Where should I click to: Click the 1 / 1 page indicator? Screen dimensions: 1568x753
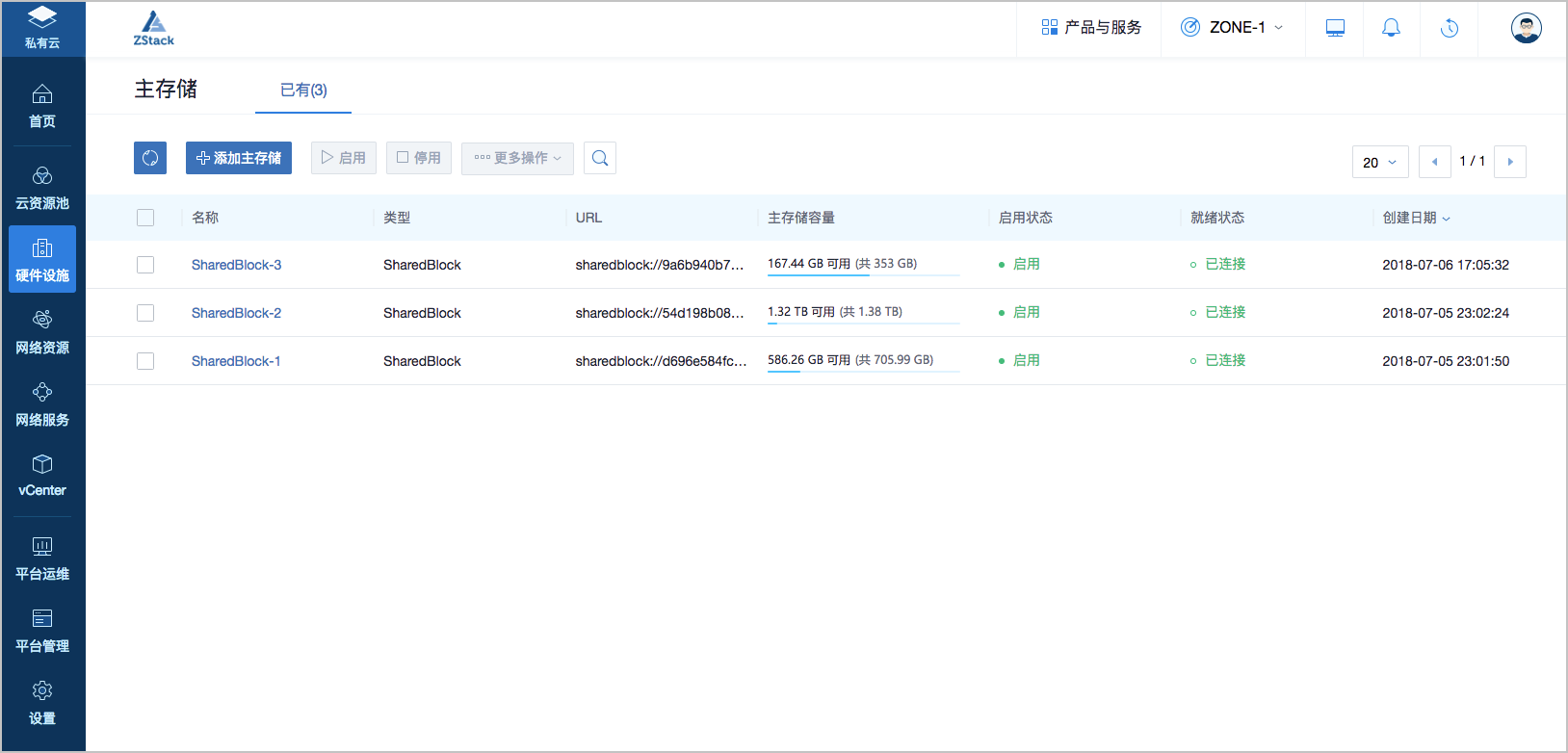[x=1472, y=161]
